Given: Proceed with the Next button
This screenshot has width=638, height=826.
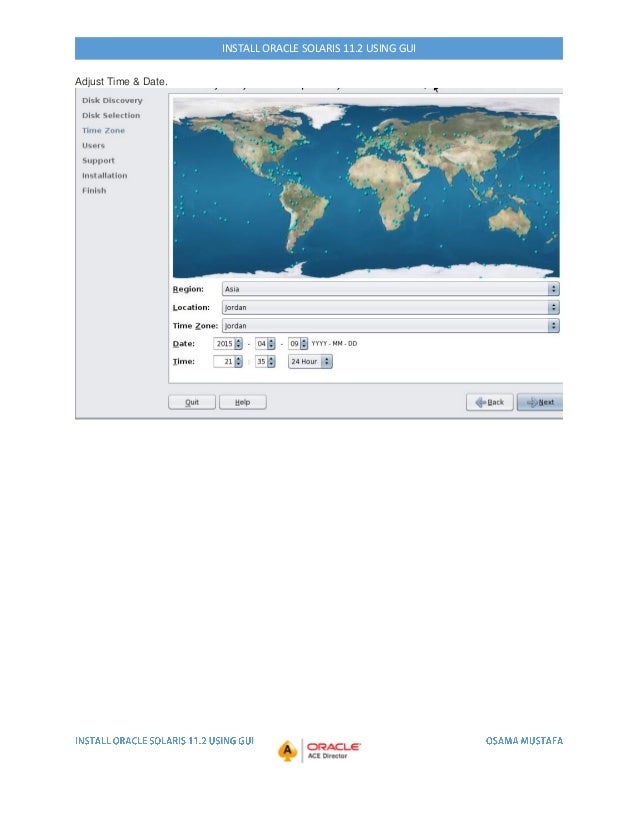Looking at the screenshot, I should [540, 402].
